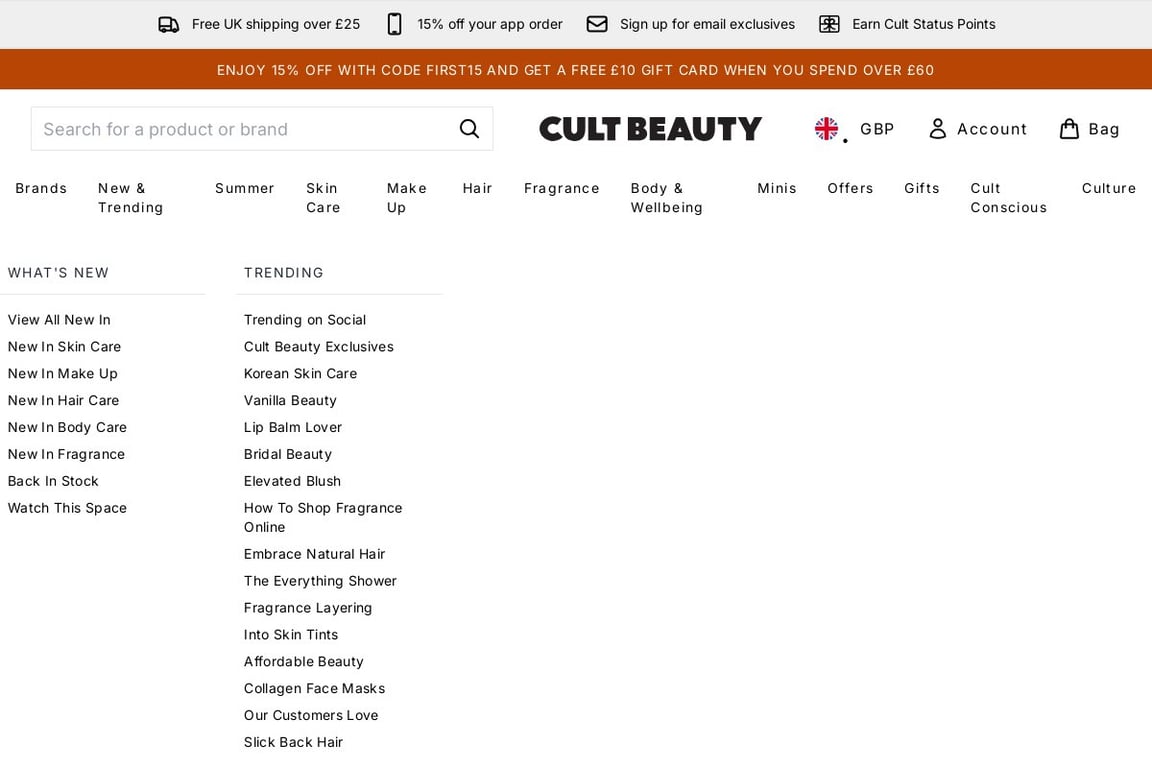This screenshot has width=1152, height=768.
Task: Go to Free UK shipping over £25 info
Action: (276, 24)
